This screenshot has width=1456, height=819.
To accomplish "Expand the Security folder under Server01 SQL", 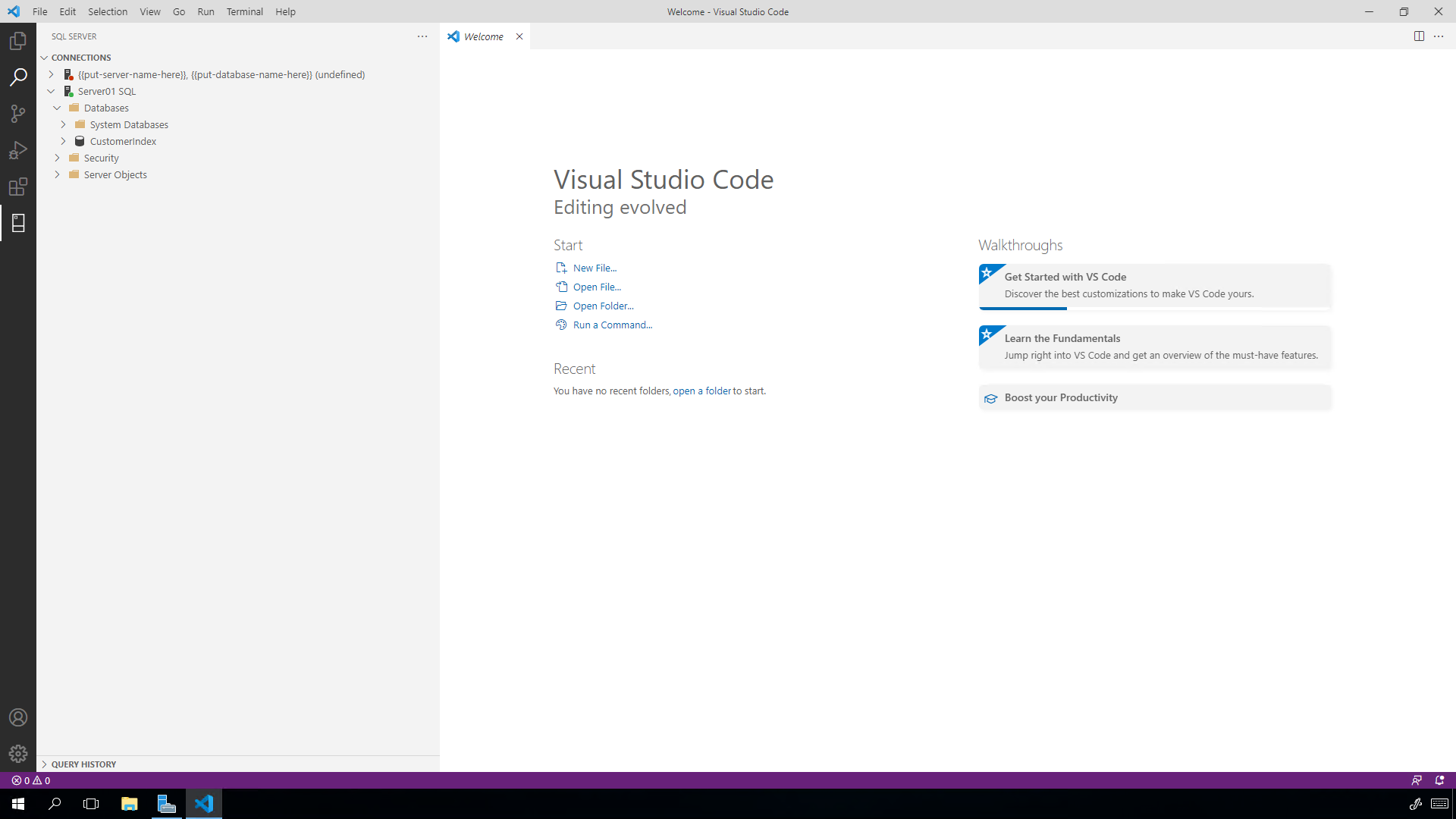I will click(57, 157).
